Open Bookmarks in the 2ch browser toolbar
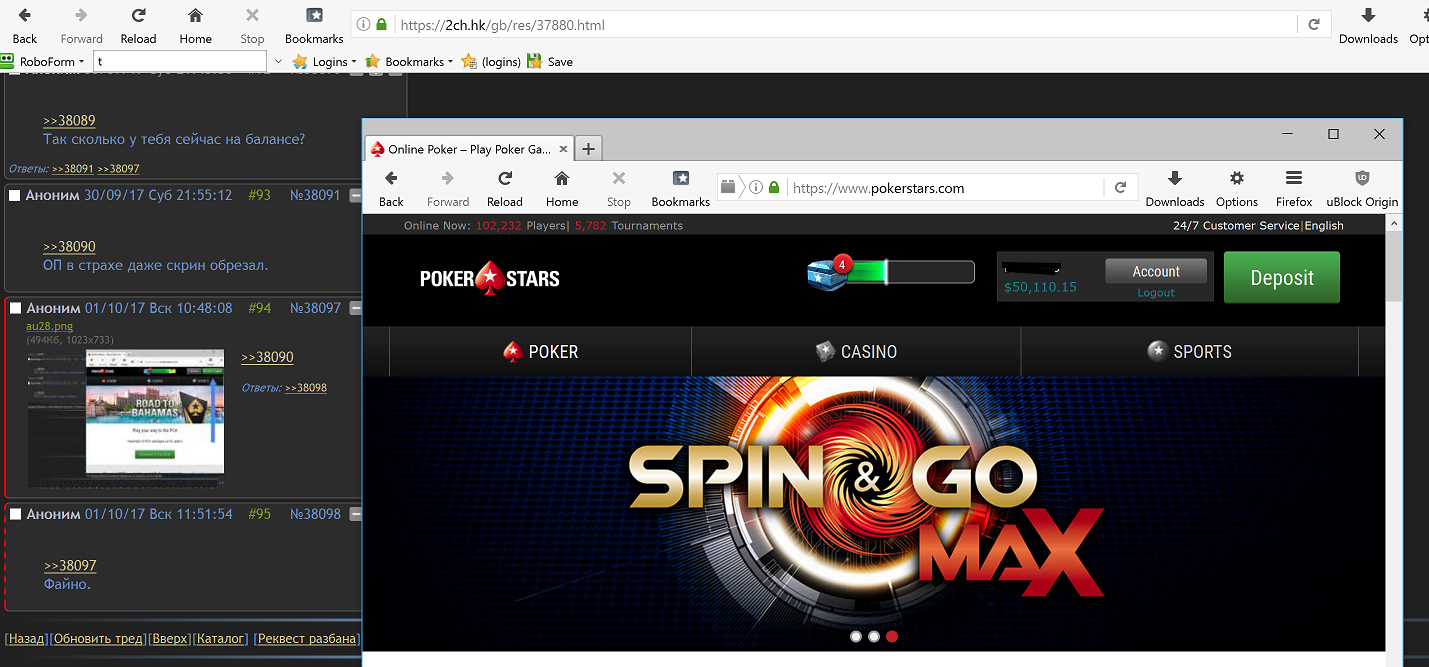Viewport: 1429px width, 667px height. (314, 26)
